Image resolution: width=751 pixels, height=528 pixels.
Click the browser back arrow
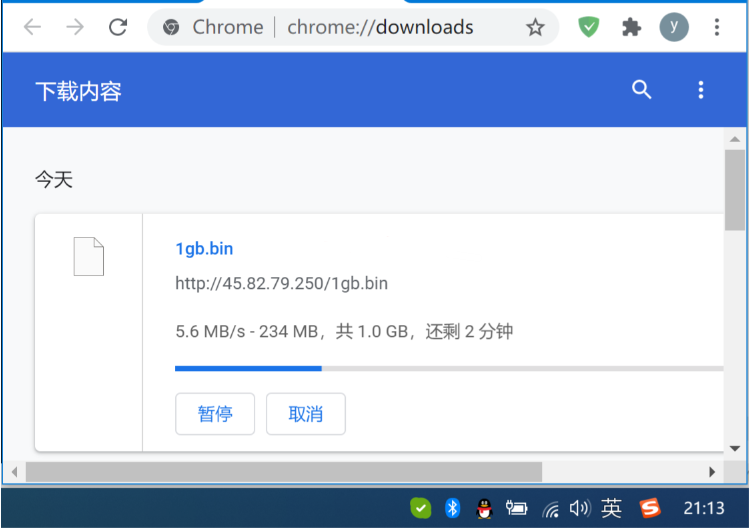(x=31, y=27)
